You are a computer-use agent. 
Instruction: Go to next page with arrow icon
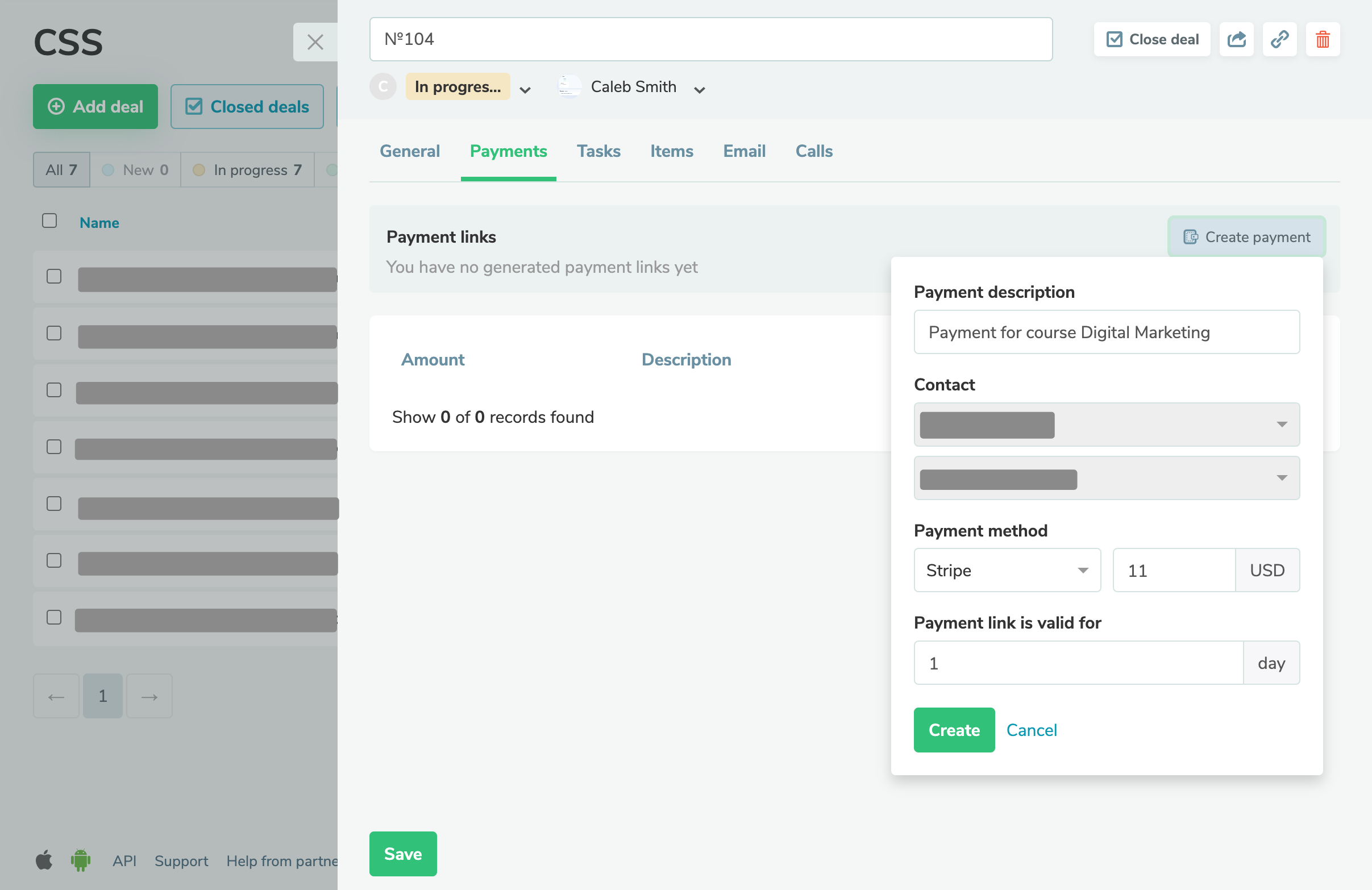pyautogui.click(x=149, y=696)
